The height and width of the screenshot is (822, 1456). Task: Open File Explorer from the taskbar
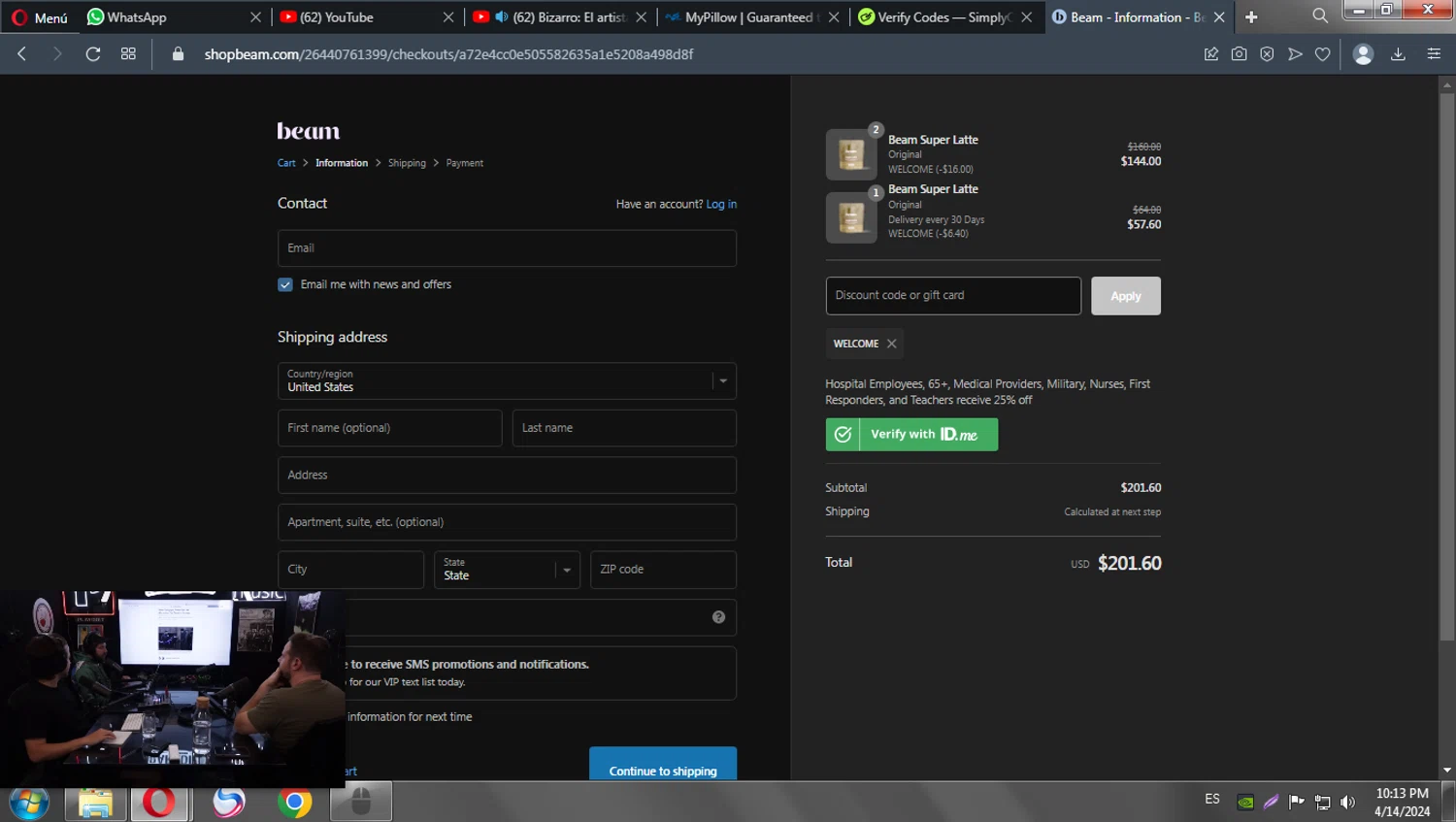pos(95,803)
